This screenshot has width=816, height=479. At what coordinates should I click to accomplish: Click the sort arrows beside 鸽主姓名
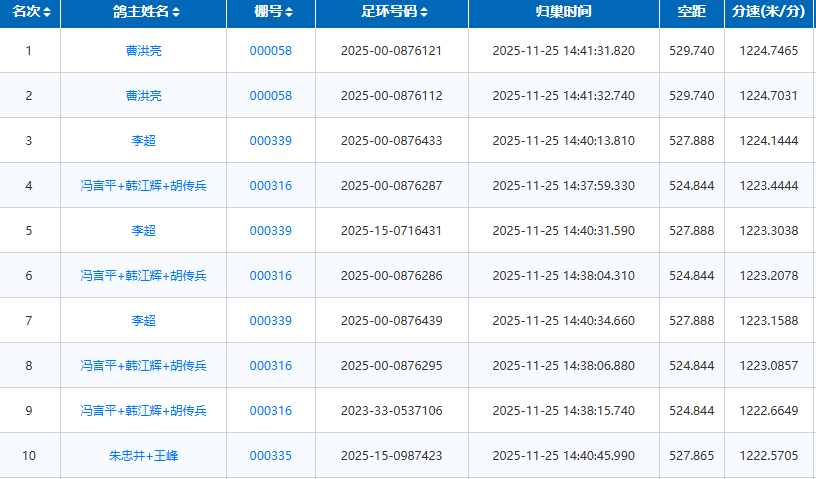pyautogui.click(x=176, y=13)
